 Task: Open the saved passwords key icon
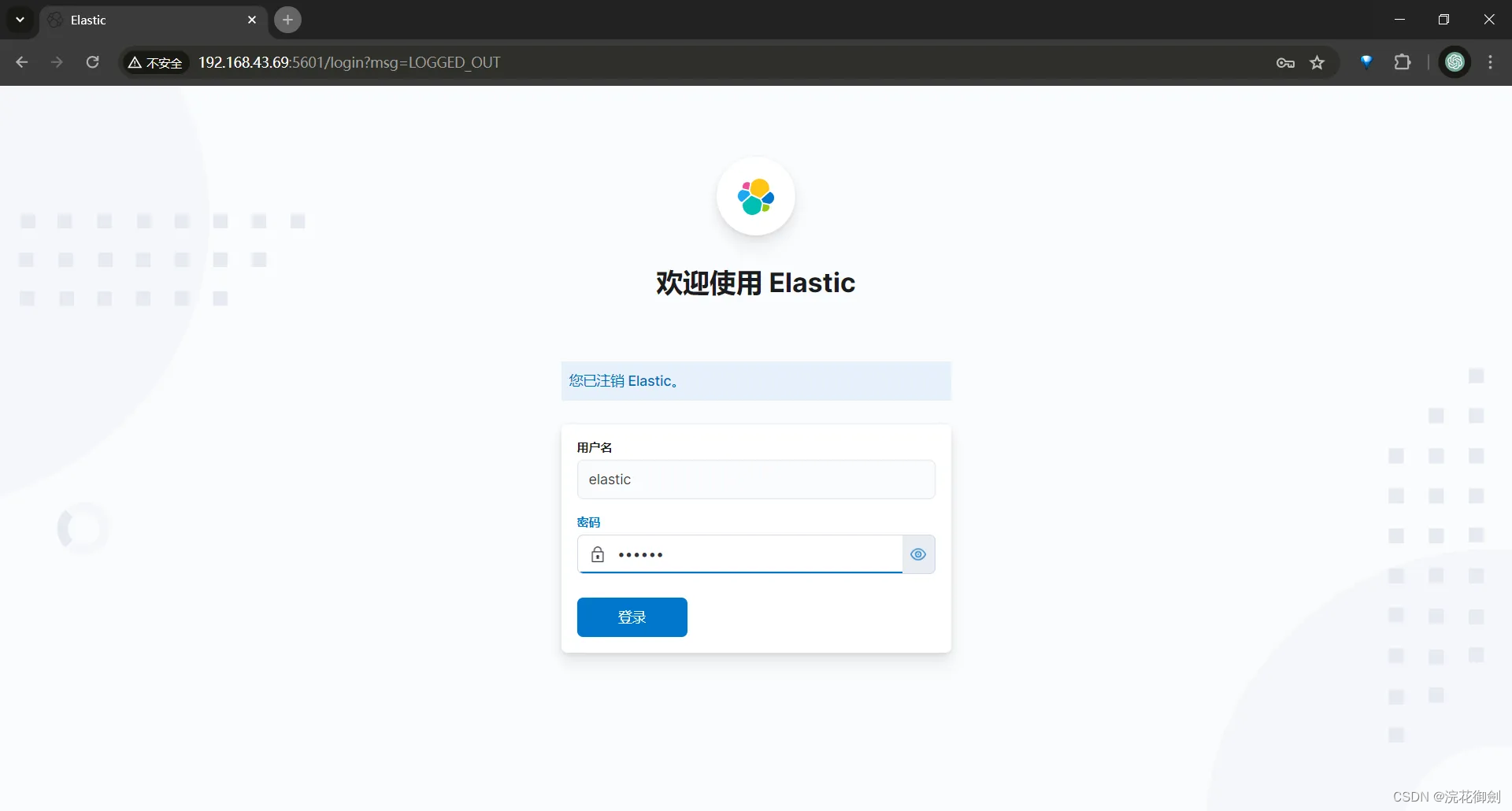pos(1285,63)
